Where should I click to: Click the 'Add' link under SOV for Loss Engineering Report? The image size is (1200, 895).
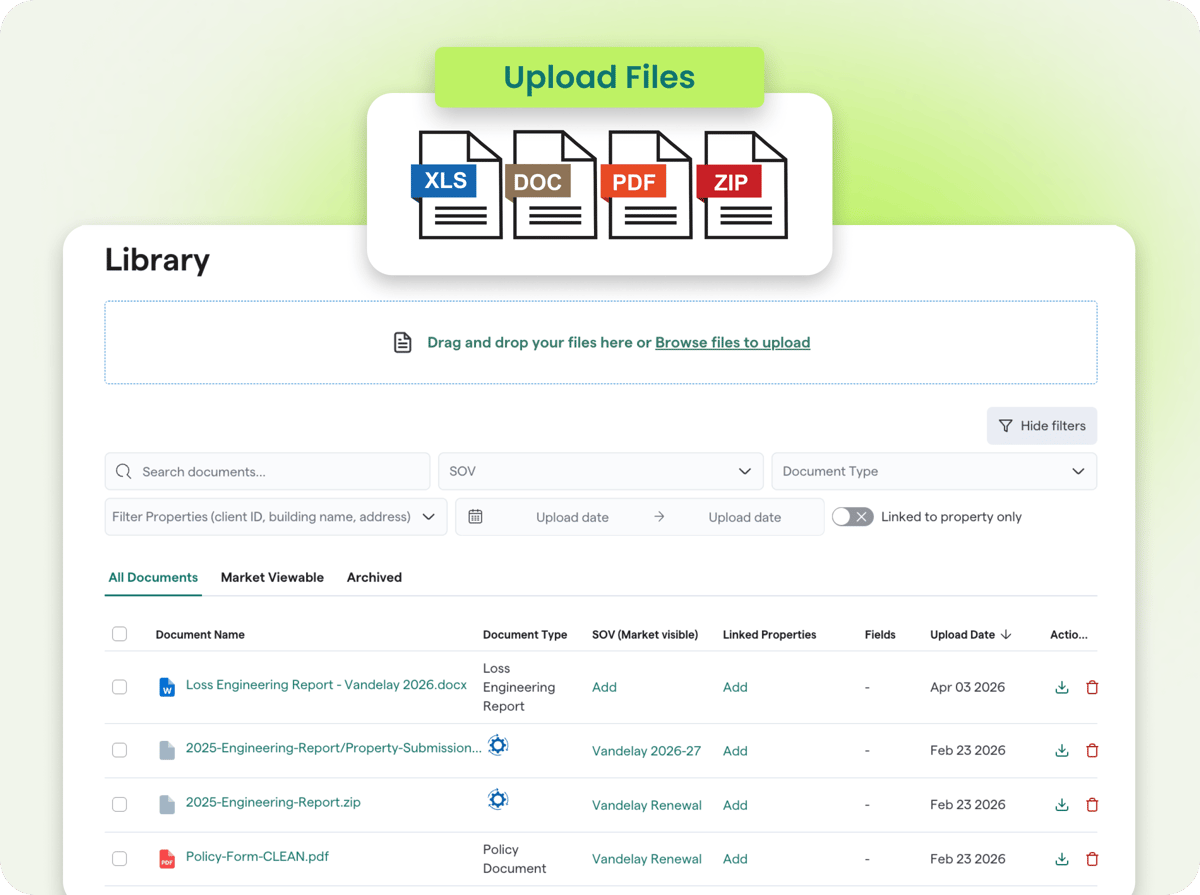604,687
